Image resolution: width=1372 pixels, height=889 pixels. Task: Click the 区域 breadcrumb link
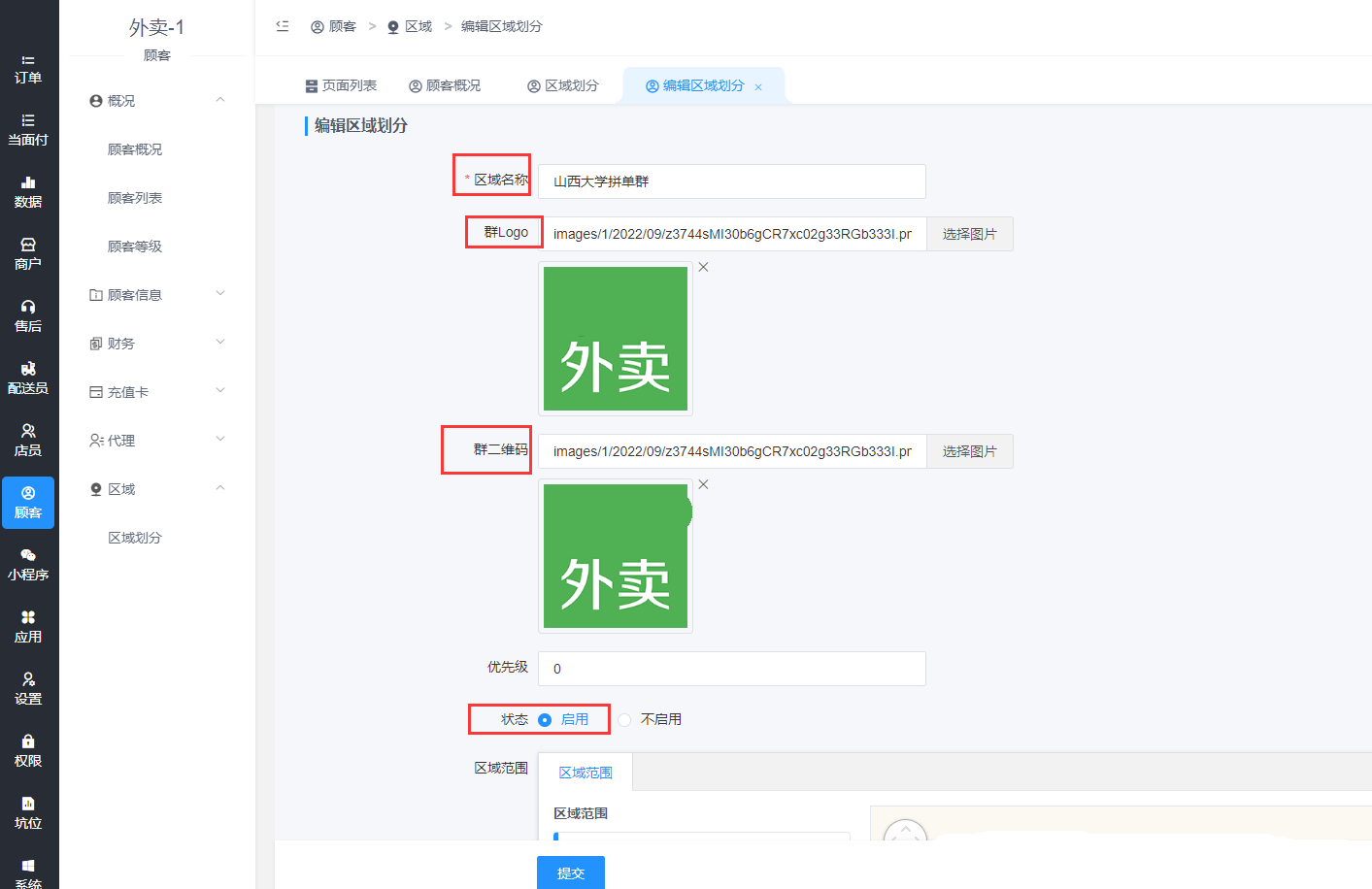[410, 26]
